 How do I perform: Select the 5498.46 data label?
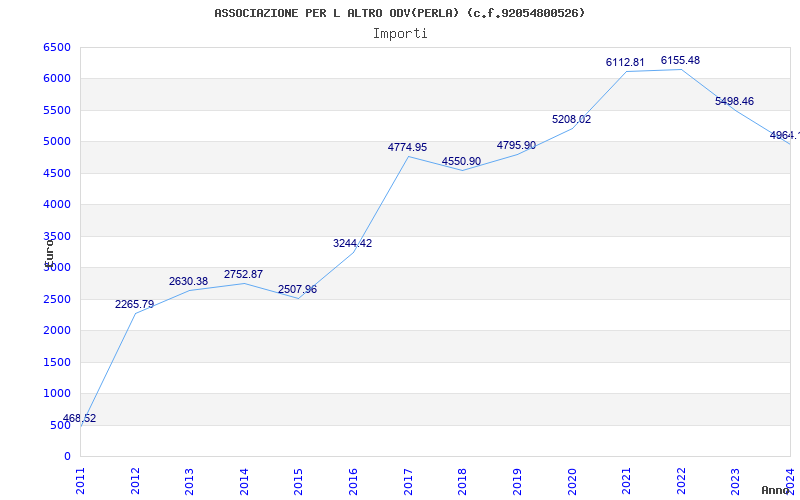(734, 101)
